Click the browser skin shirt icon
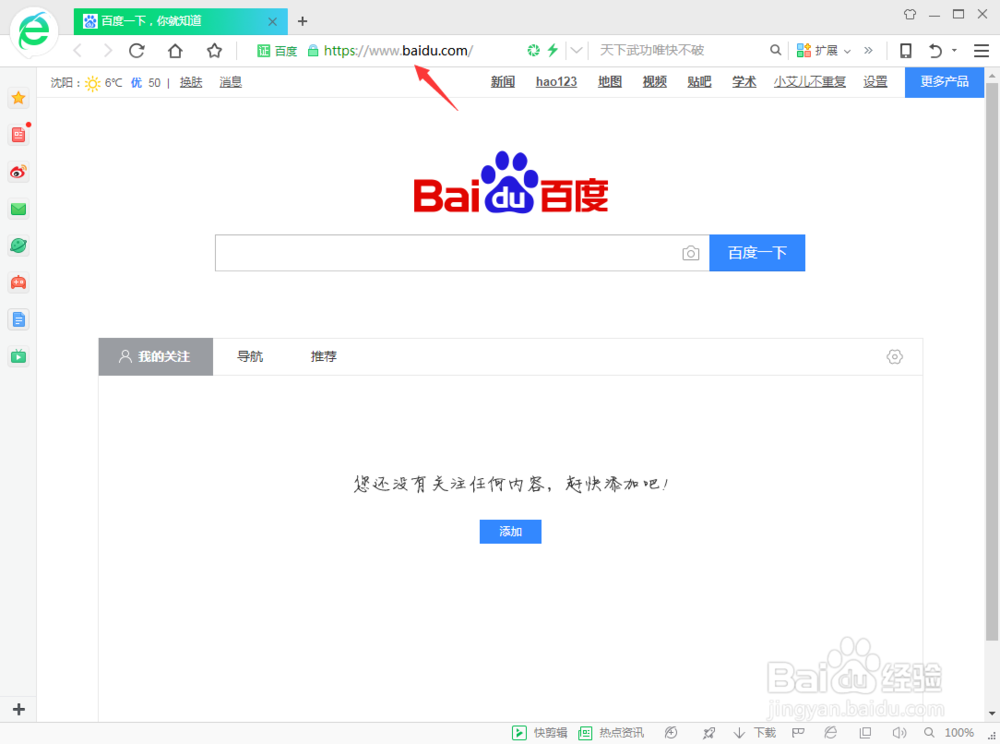Image resolution: width=1000 pixels, height=744 pixels. point(910,14)
